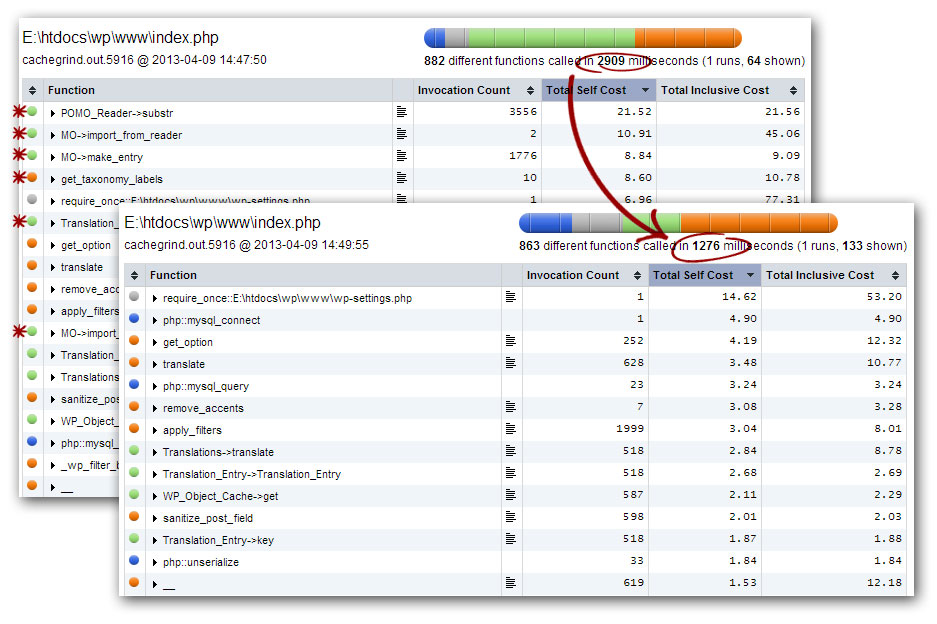
Task: Sort by the Invocation Count column header
Action: (572, 275)
